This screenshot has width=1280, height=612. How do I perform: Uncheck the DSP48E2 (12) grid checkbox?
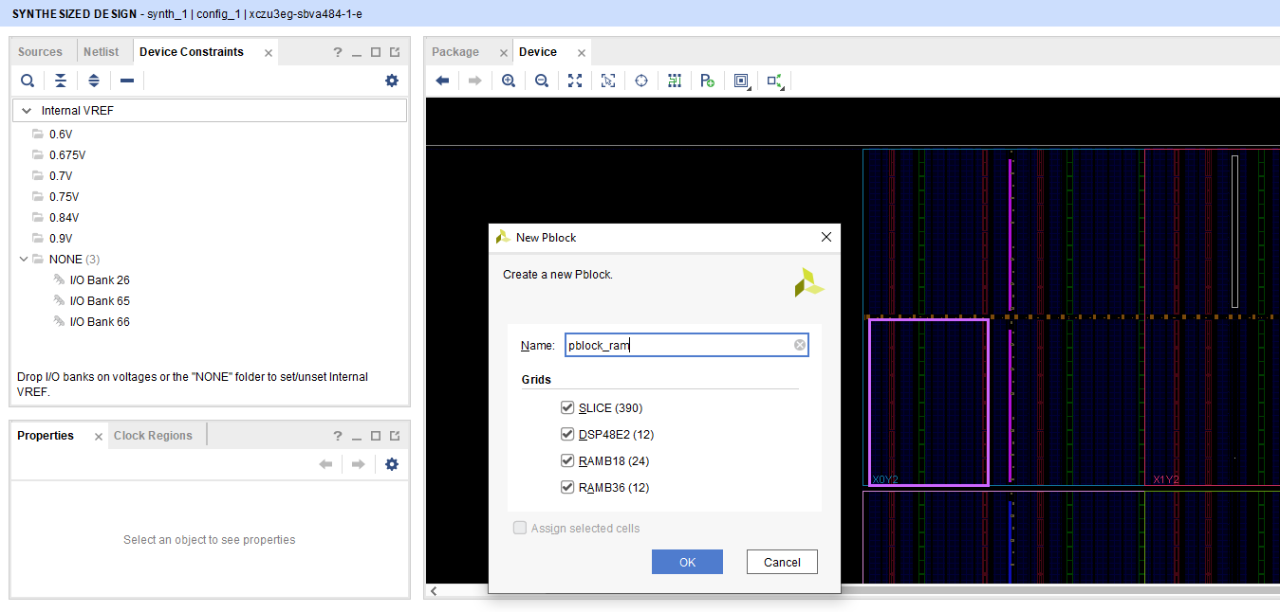click(x=568, y=434)
